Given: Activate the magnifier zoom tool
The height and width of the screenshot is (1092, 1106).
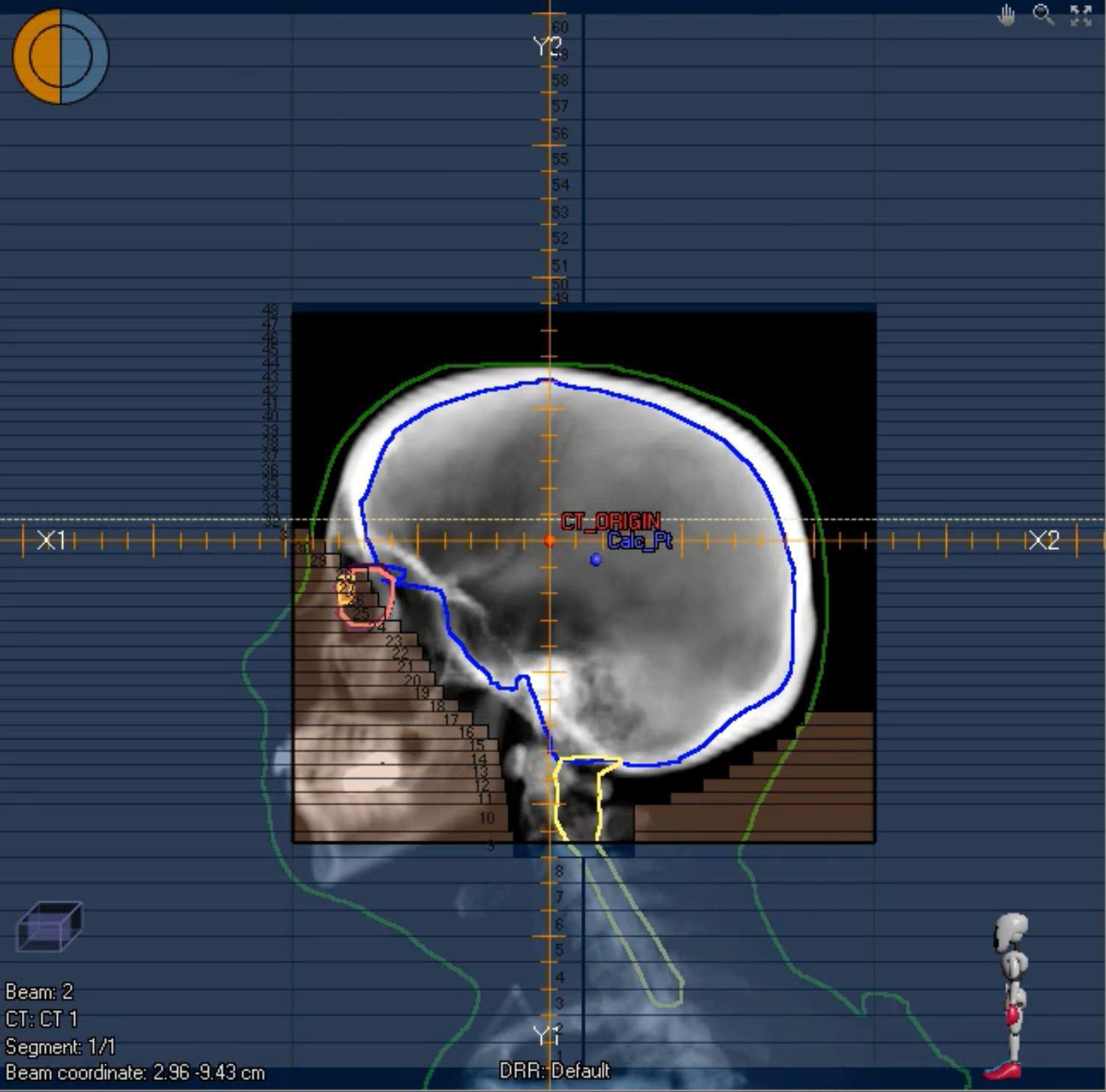Looking at the screenshot, I should coord(1043,15).
